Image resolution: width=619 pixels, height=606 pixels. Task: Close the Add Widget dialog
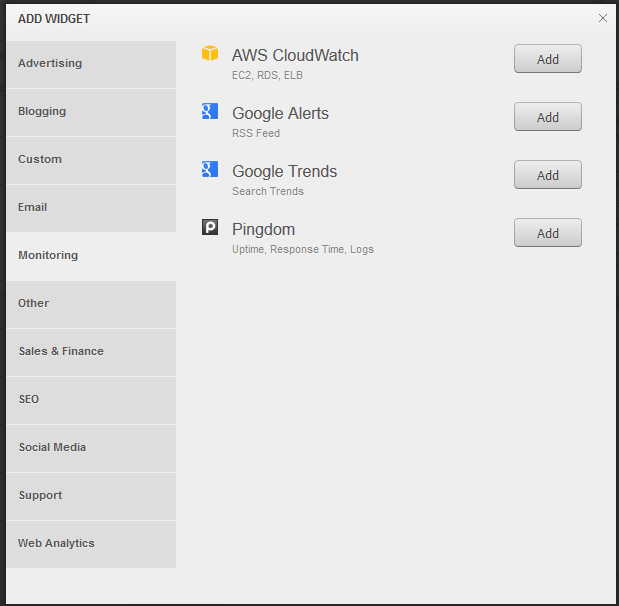(602, 18)
